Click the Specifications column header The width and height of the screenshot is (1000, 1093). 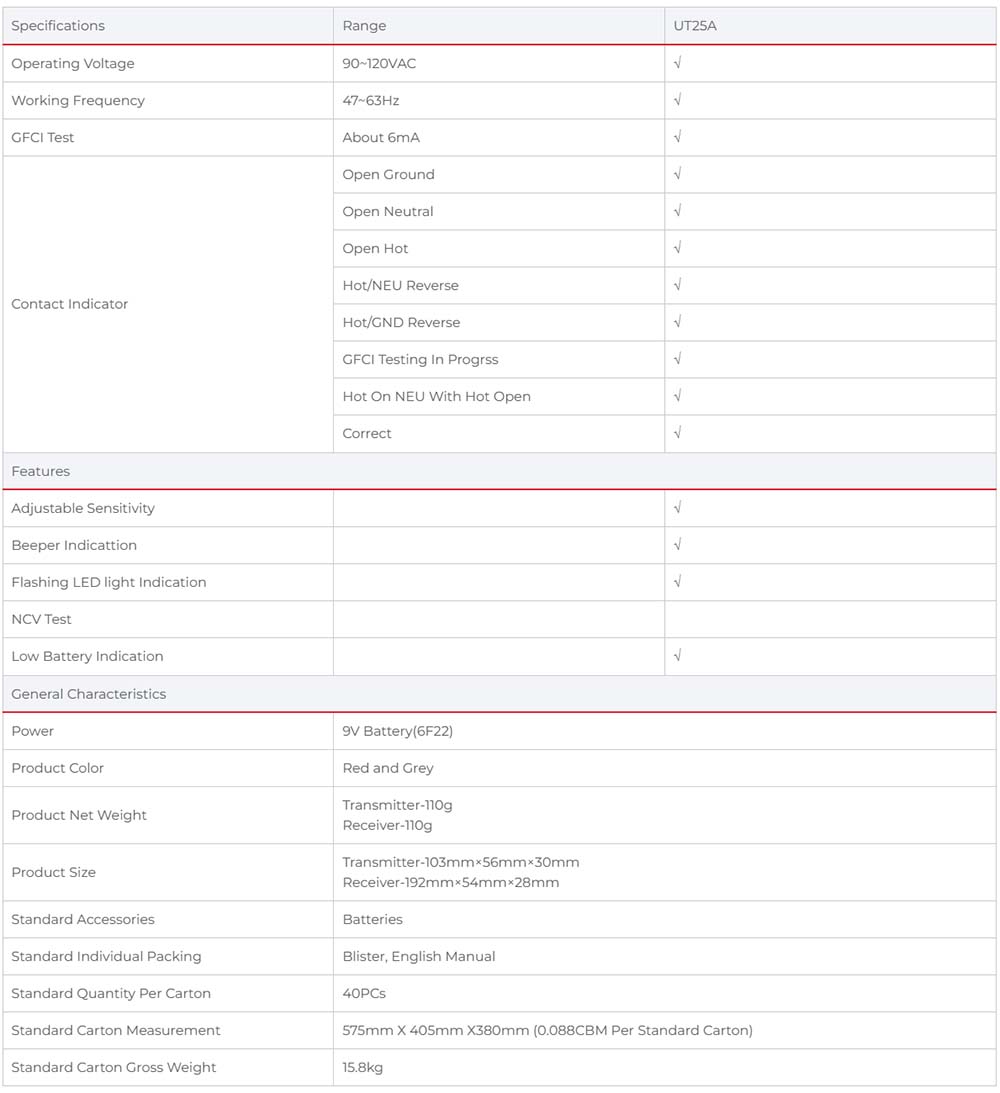click(58, 26)
